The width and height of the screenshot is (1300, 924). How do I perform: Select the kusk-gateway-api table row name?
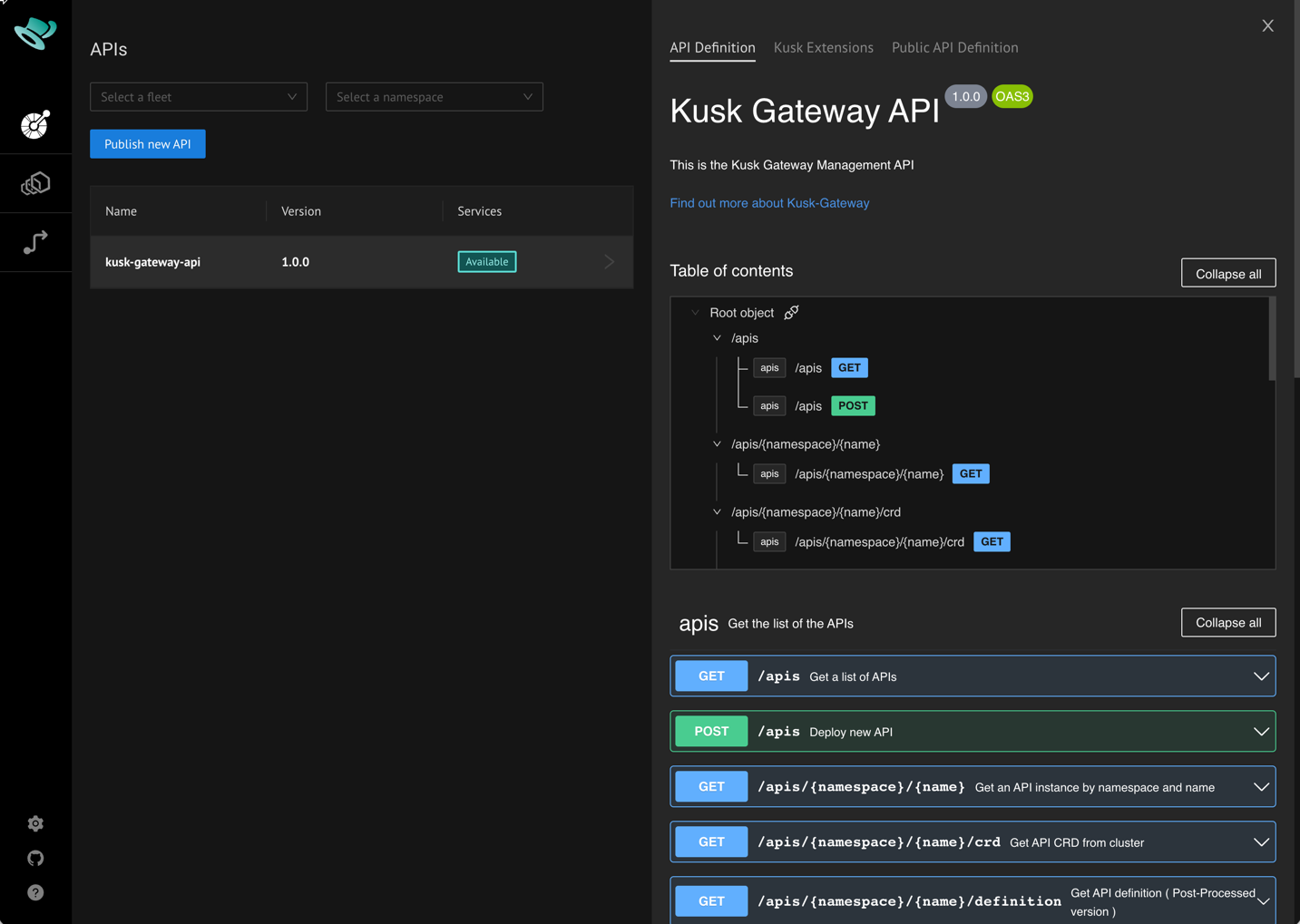coord(152,262)
